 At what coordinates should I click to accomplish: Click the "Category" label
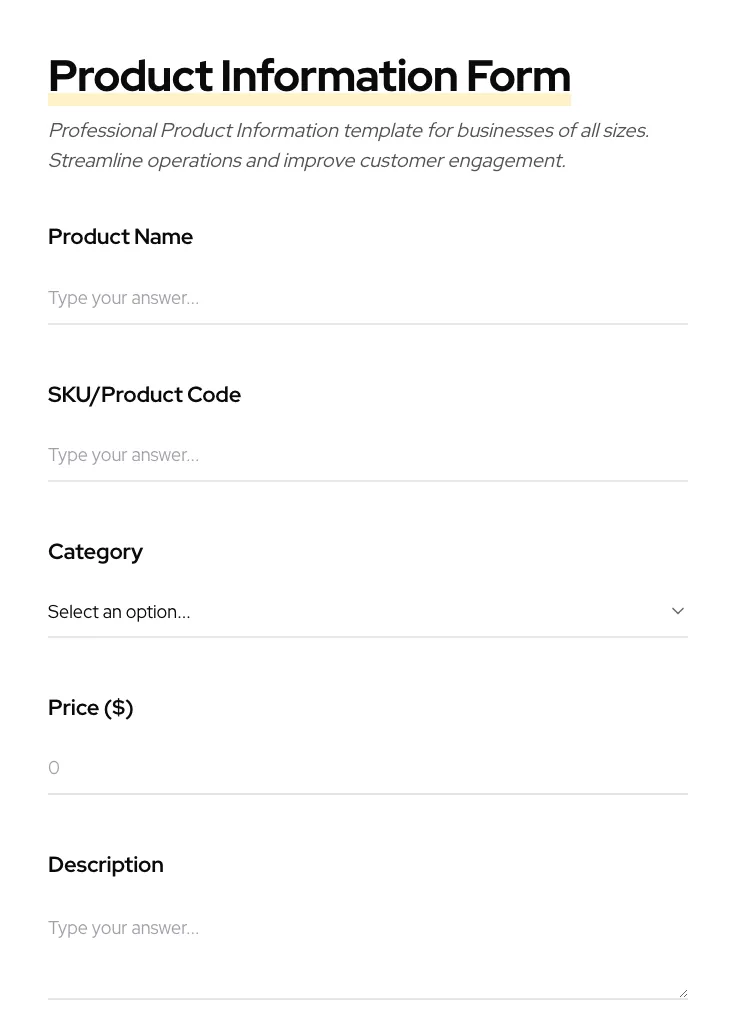tap(95, 551)
